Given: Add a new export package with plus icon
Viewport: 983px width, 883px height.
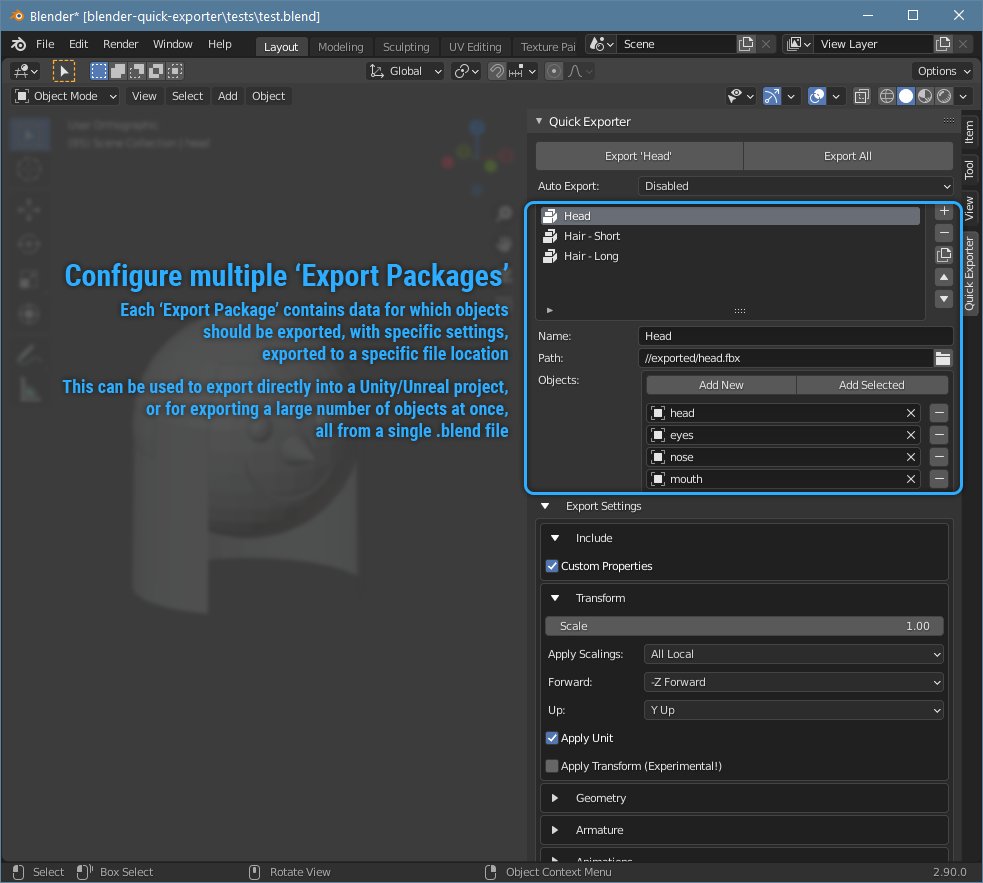Looking at the screenshot, I should (x=944, y=211).
